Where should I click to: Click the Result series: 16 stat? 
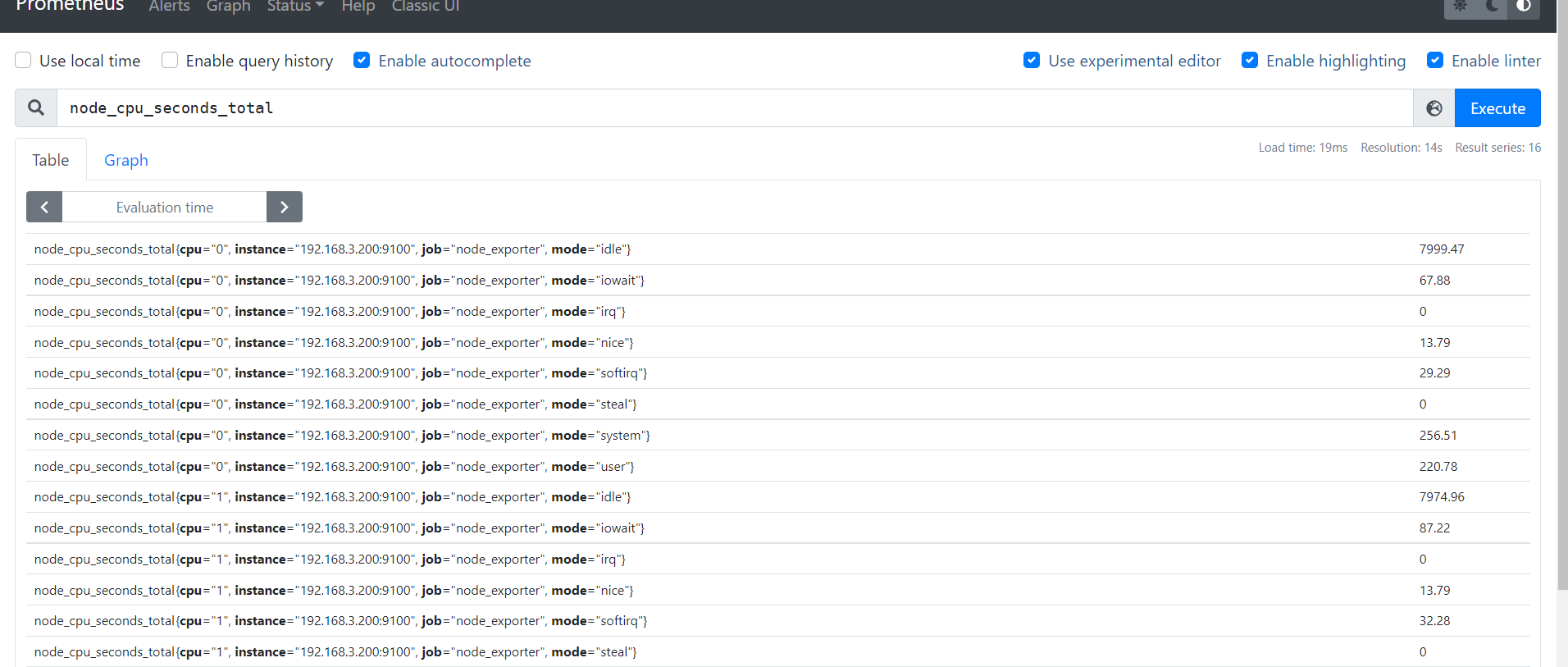tap(1498, 148)
